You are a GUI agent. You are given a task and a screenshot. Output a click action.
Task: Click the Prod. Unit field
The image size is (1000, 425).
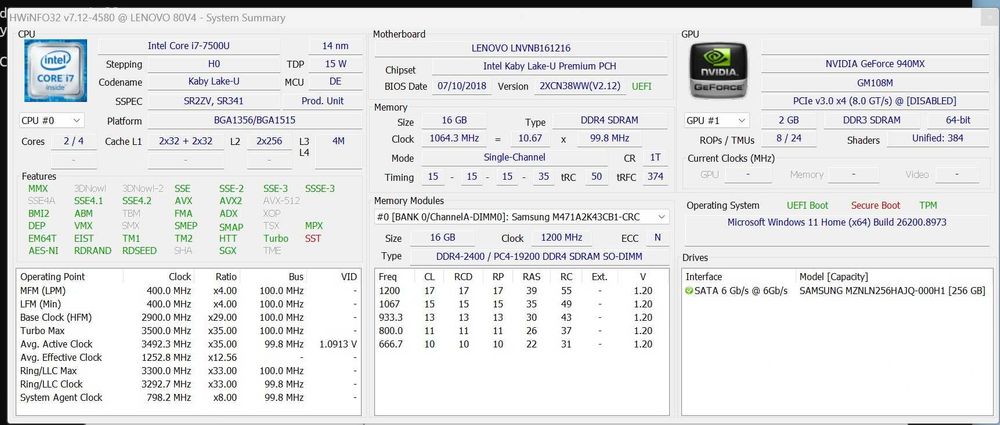[x=322, y=101]
